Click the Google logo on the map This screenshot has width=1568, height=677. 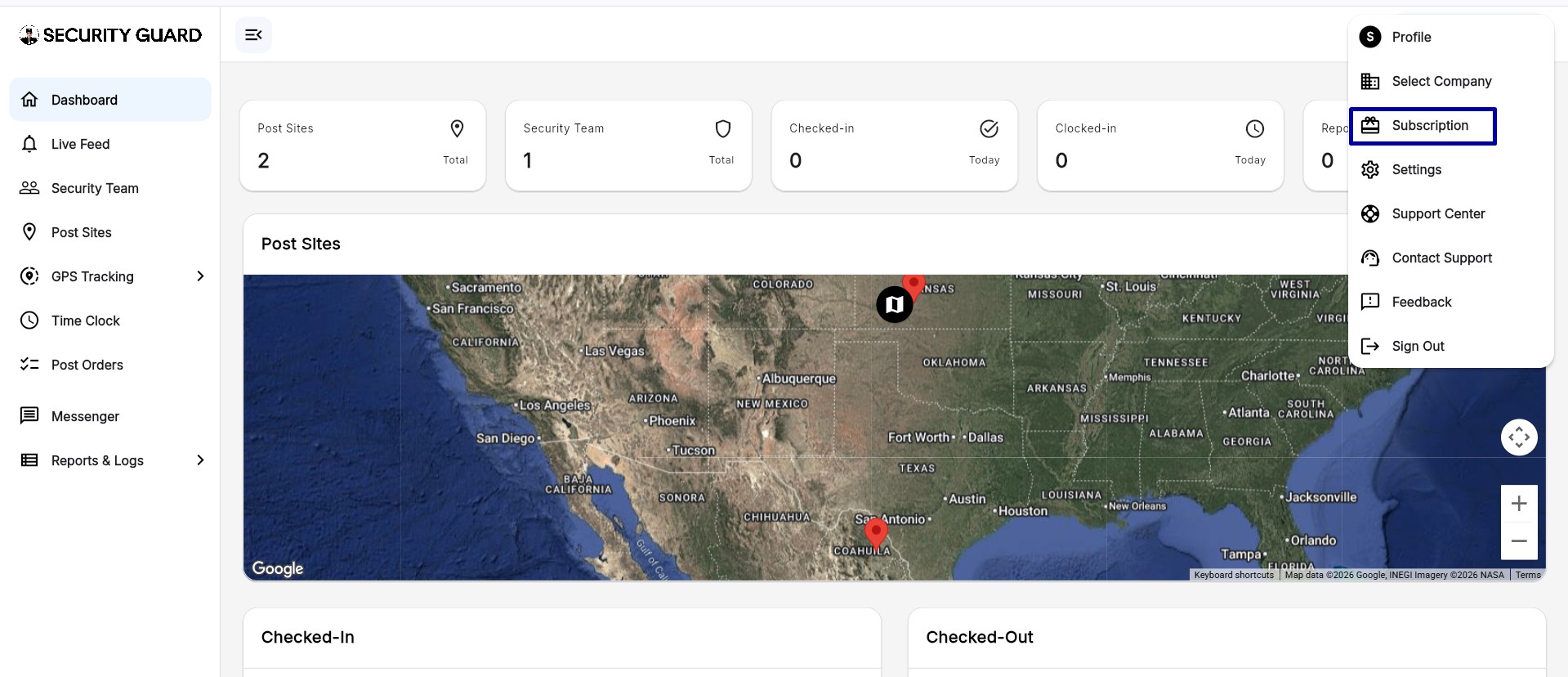[x=278, y=568]
